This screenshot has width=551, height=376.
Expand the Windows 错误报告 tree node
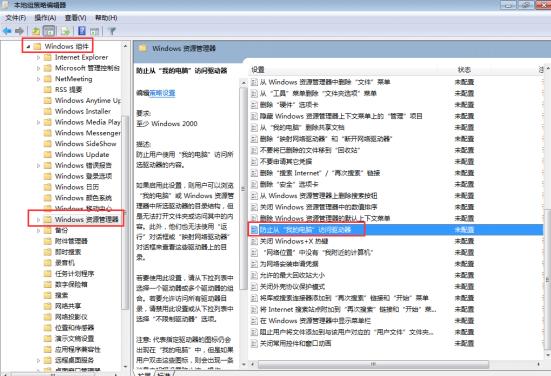point(38,166)
